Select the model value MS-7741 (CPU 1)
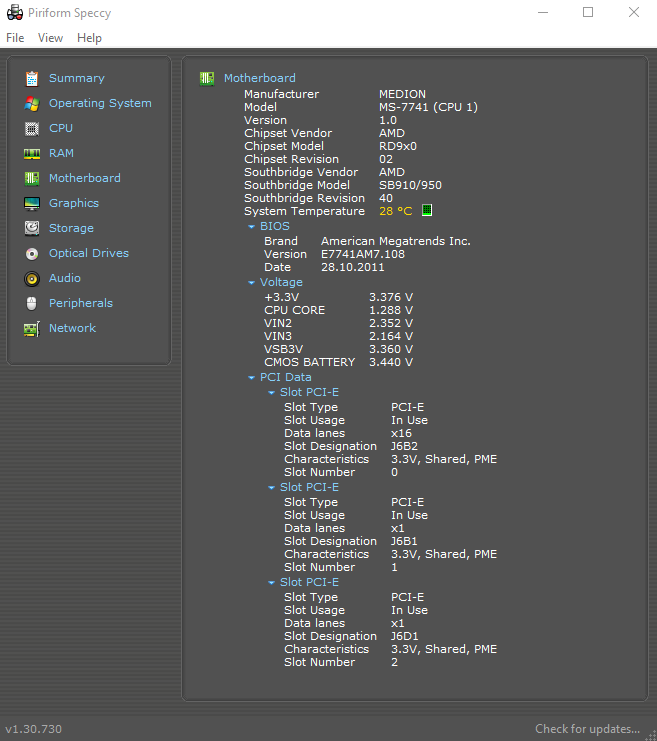This screenshot has width=657, height=741. pyautogui.click(x=428, y=107)
